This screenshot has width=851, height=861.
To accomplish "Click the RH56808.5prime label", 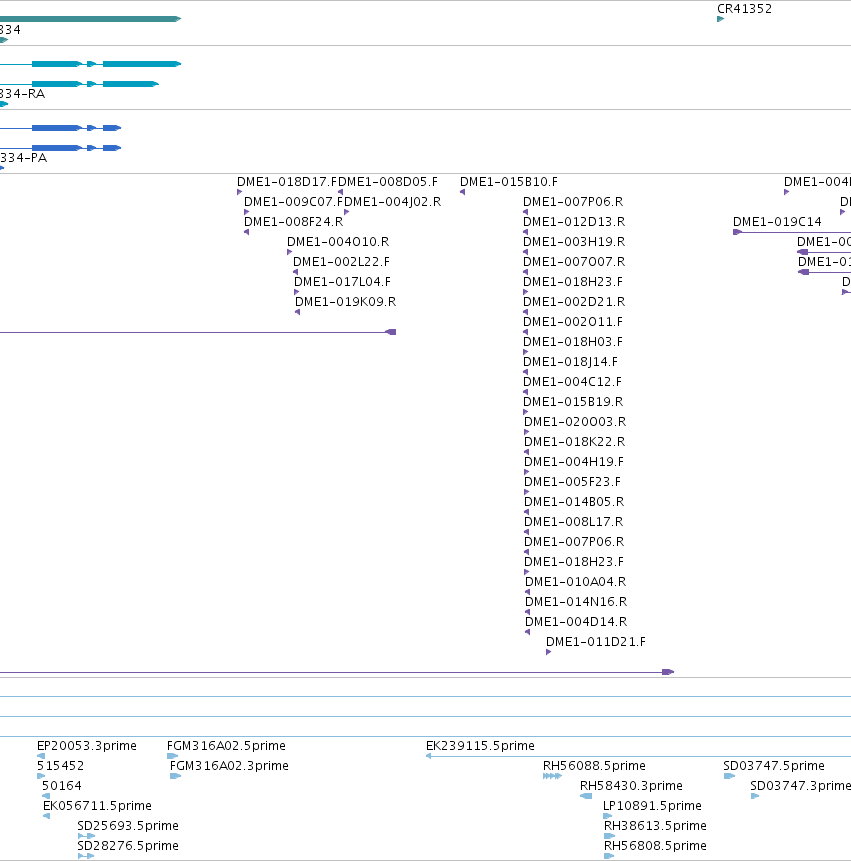I will click(x=656, y=846).
